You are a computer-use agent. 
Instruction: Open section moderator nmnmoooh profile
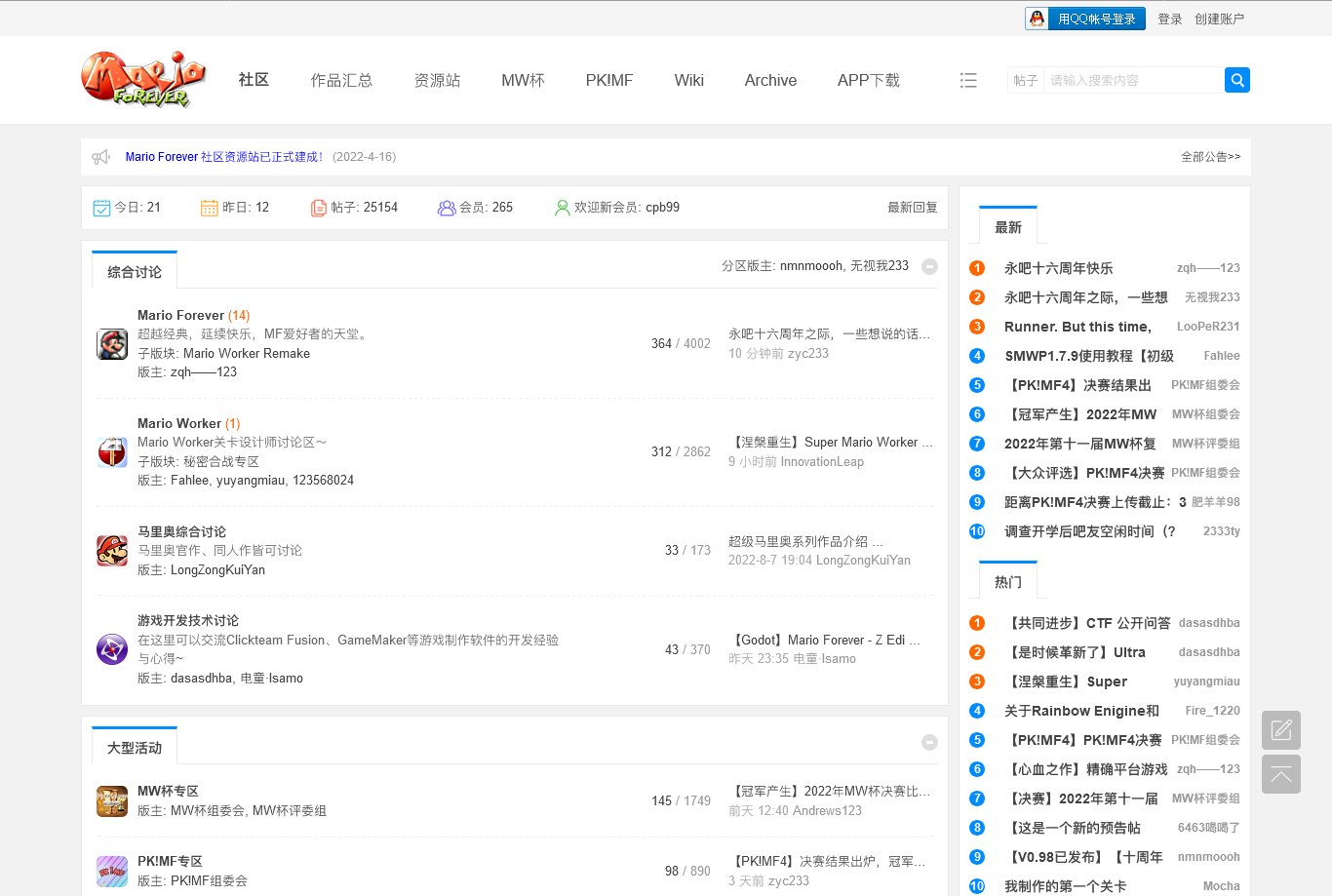click(811, 266)
